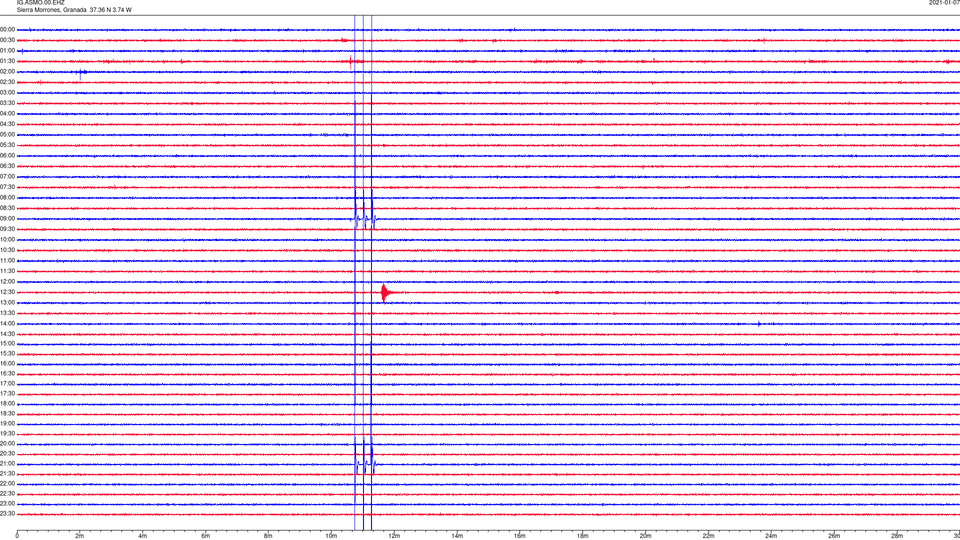This screenshot has width=960, height=540.
Task: Click the 26m axis tick label
Action: pos(834,536)
